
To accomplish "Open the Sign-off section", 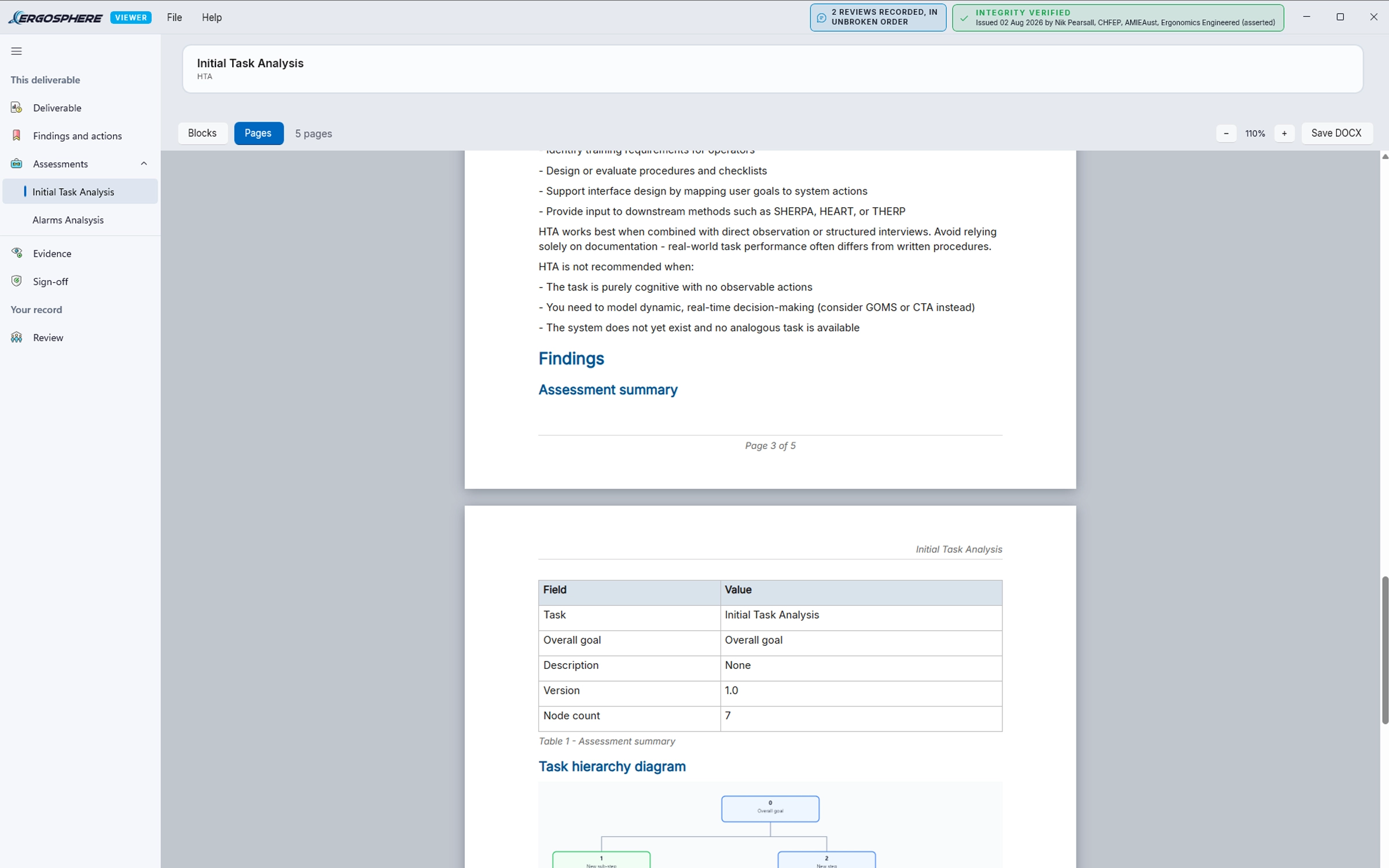I will 80,281.
